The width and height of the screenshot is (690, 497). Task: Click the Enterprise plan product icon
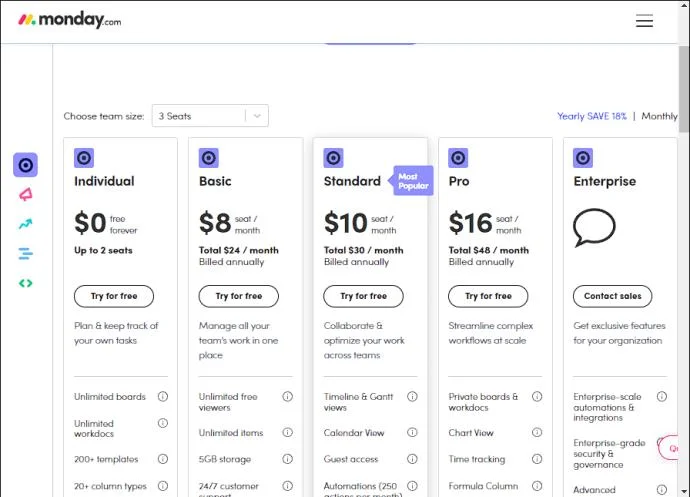coord(583,158)
